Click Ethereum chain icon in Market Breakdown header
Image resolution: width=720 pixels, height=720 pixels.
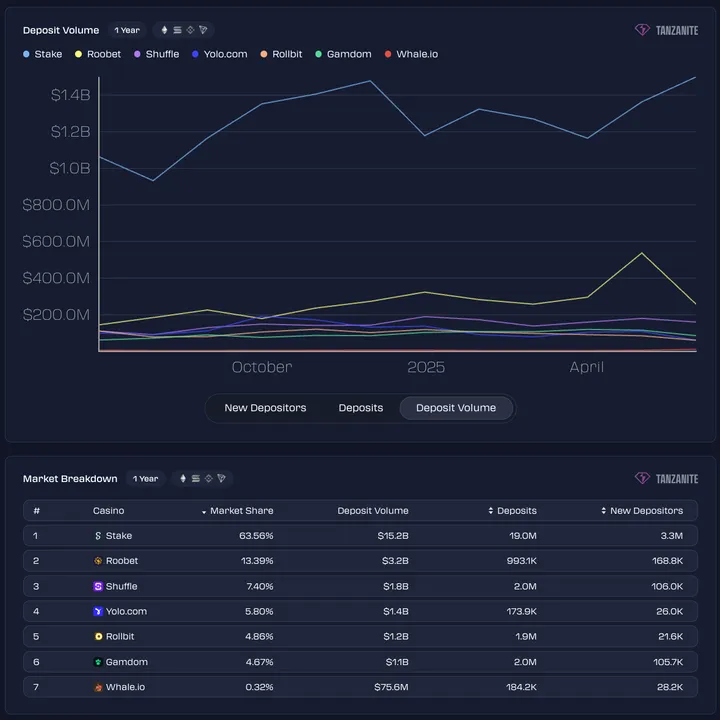click(x=183, y=479)
